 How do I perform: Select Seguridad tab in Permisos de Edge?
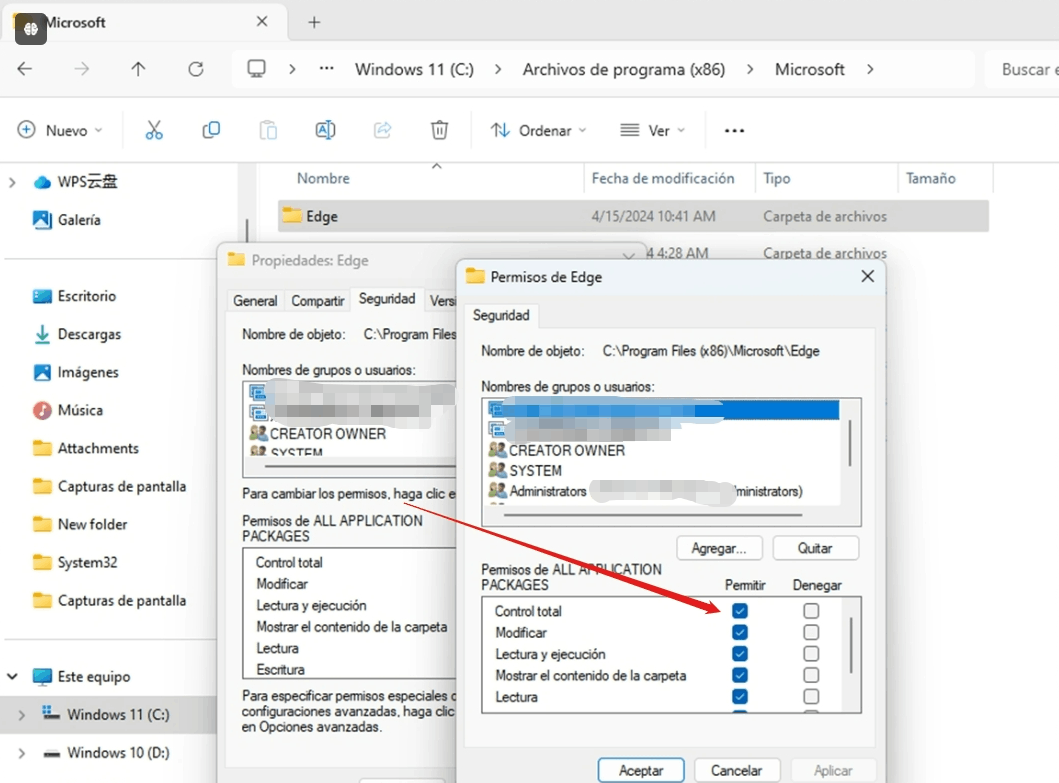tap(501, 315)
